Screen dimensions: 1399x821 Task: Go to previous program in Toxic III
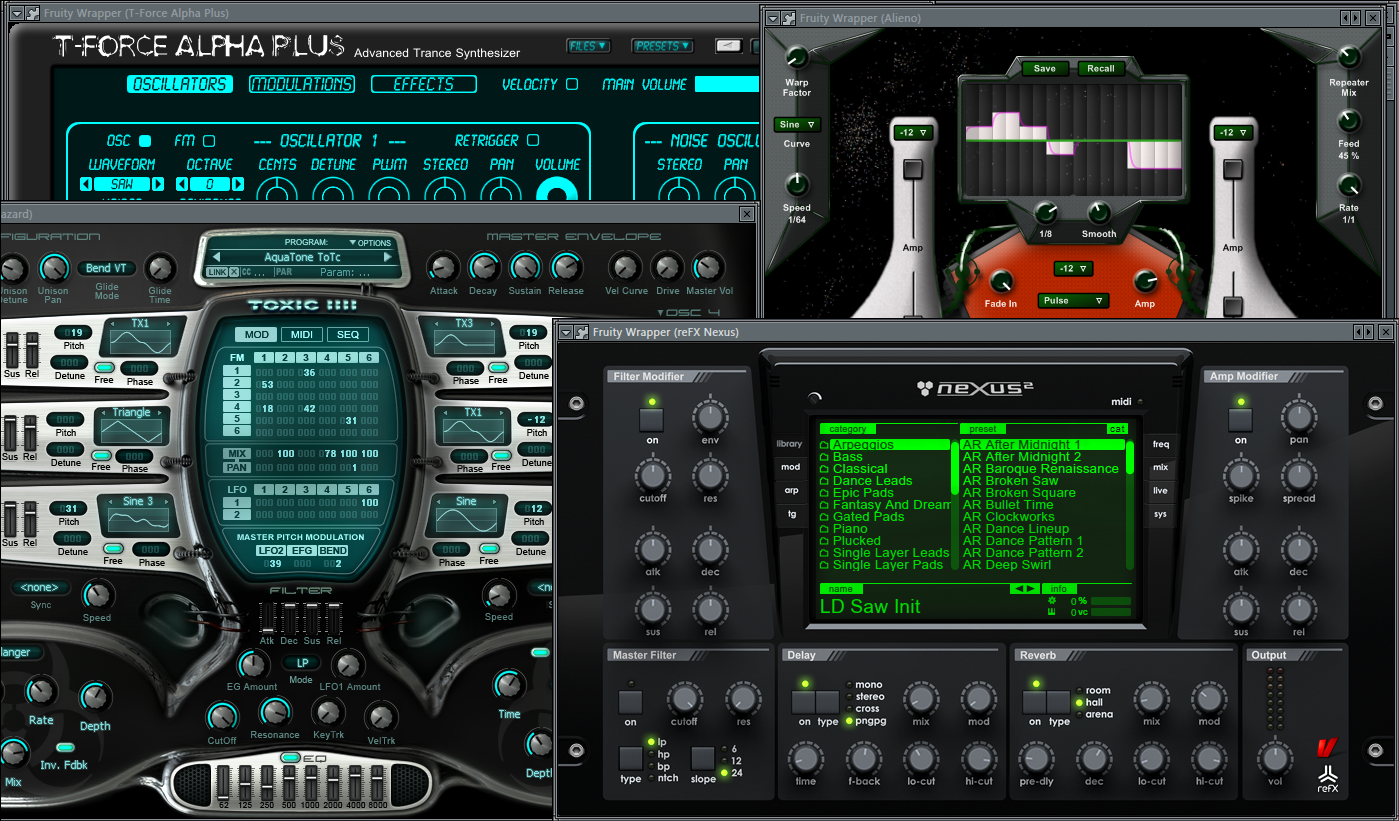coord(216,257)
